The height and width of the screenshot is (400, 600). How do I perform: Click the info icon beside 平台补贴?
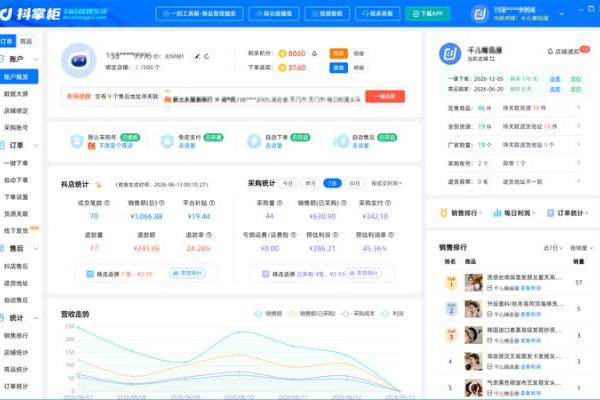[212, 203]
